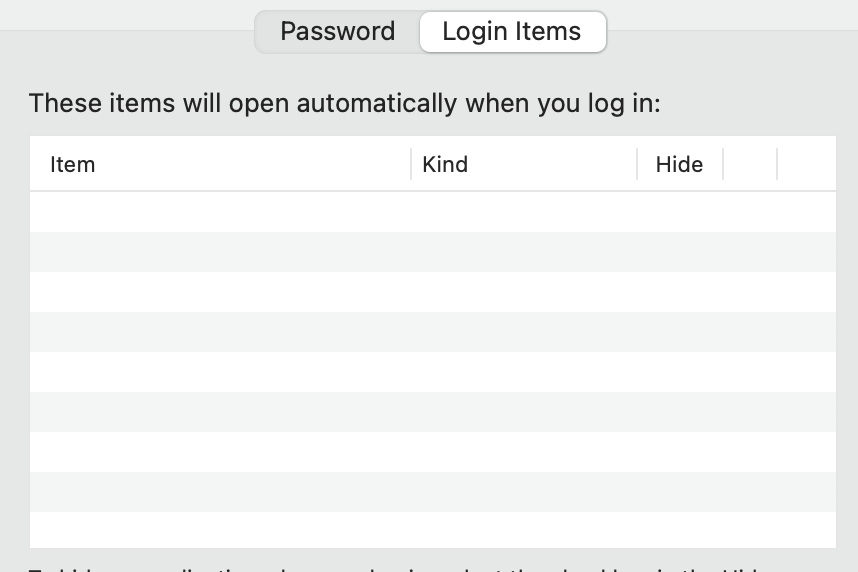The height and width of the screenshot is (572, 858).
Task: Select the seventh empty row in the table
Action: point(432,452)
